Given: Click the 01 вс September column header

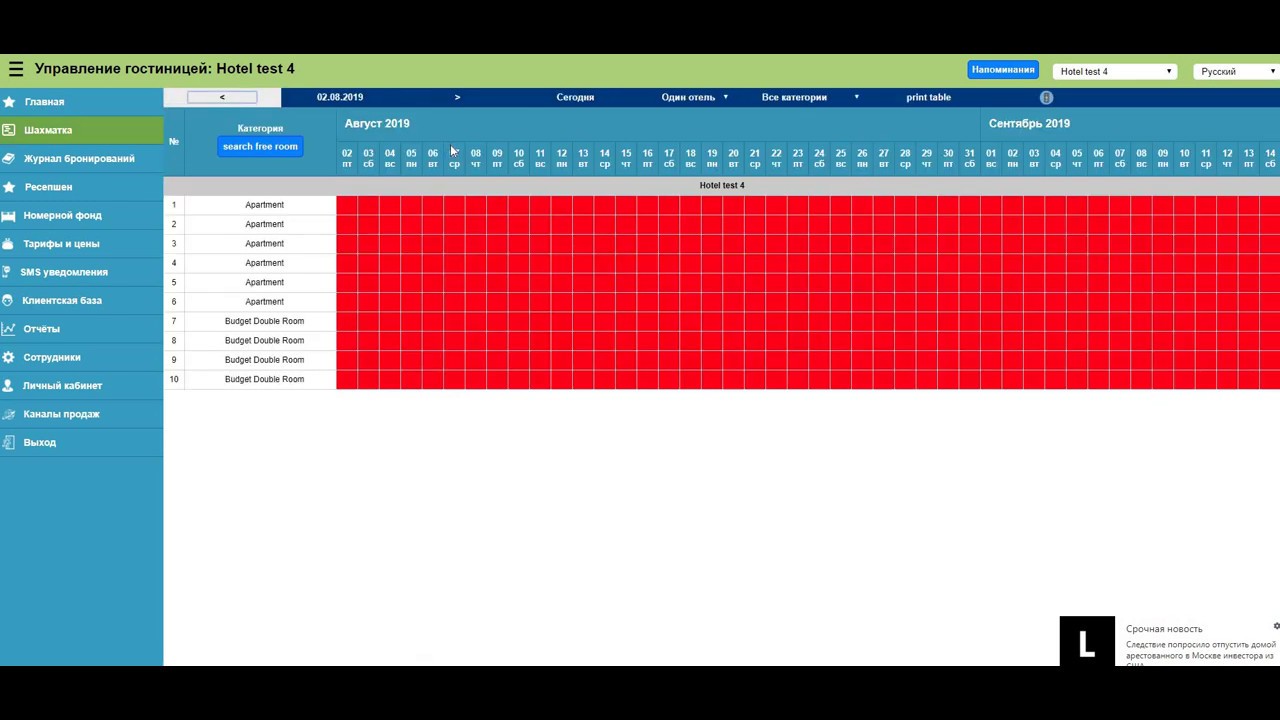Looking at the screenshot, I should (991, 158).
